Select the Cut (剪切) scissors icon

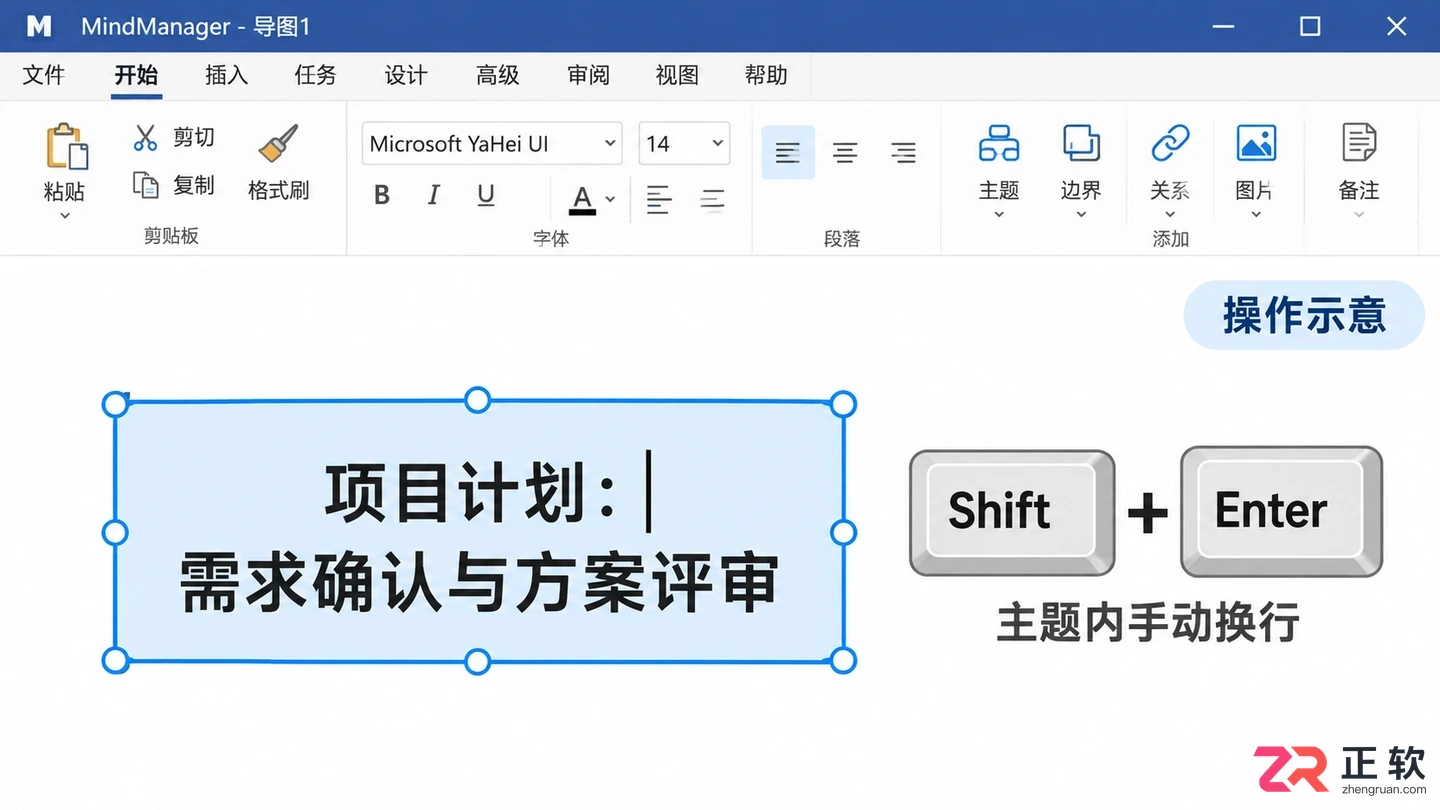pos(145,137)
